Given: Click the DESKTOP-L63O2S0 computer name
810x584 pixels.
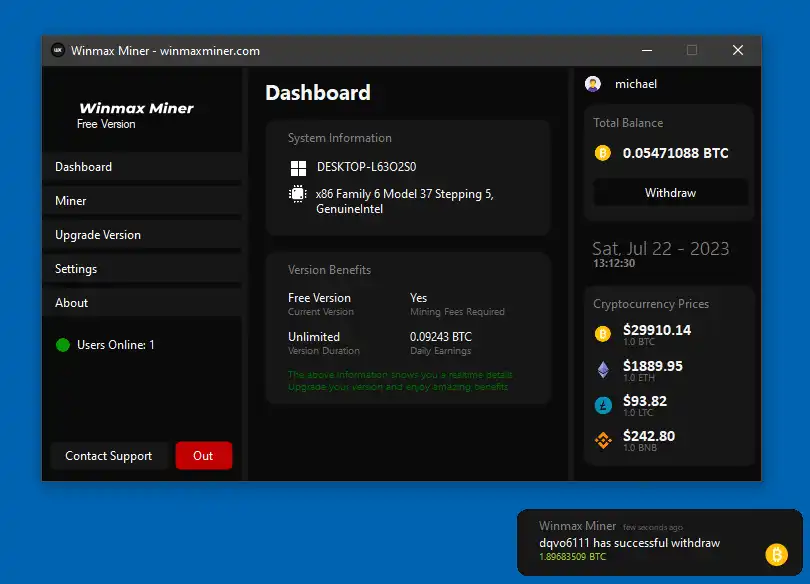Looking at the screenshot, I should (366, 167).
